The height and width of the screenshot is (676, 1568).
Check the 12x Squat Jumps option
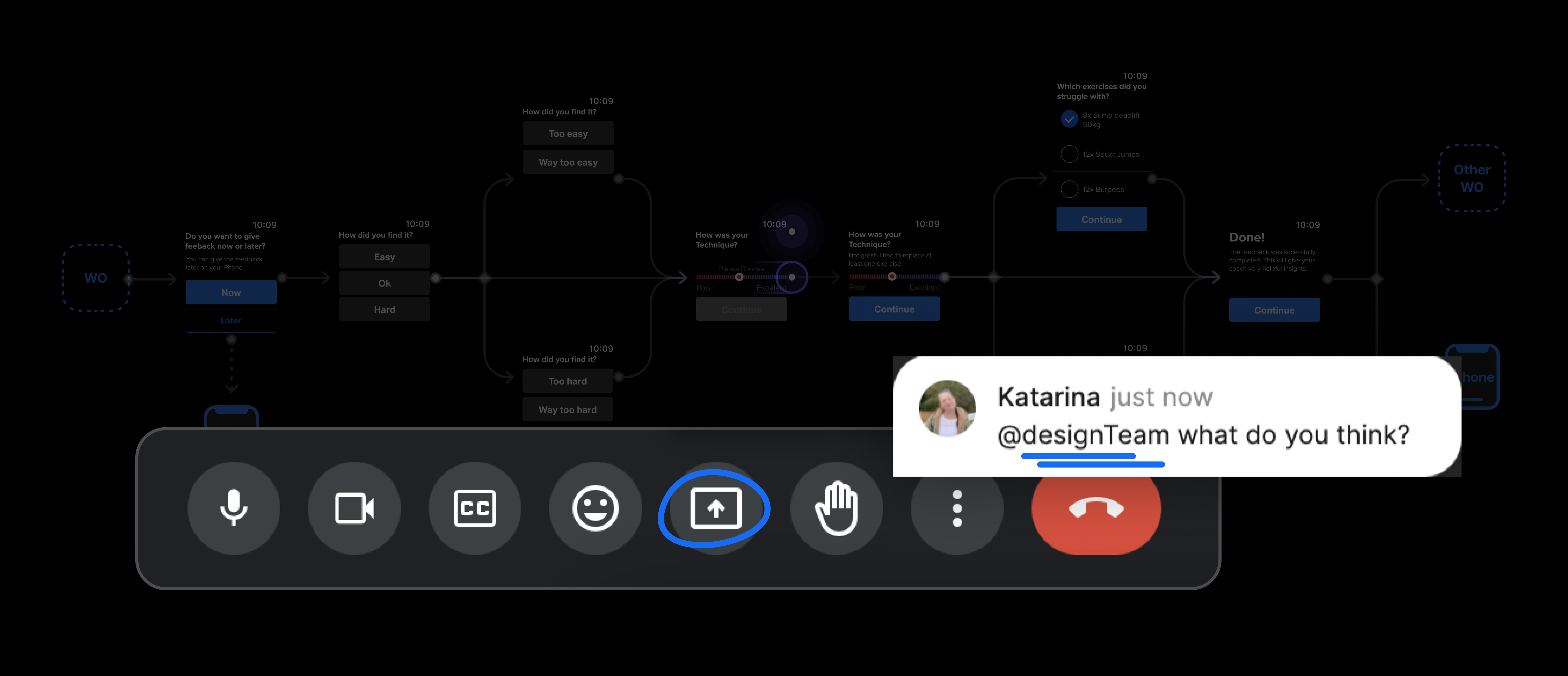pos(1069,154)
